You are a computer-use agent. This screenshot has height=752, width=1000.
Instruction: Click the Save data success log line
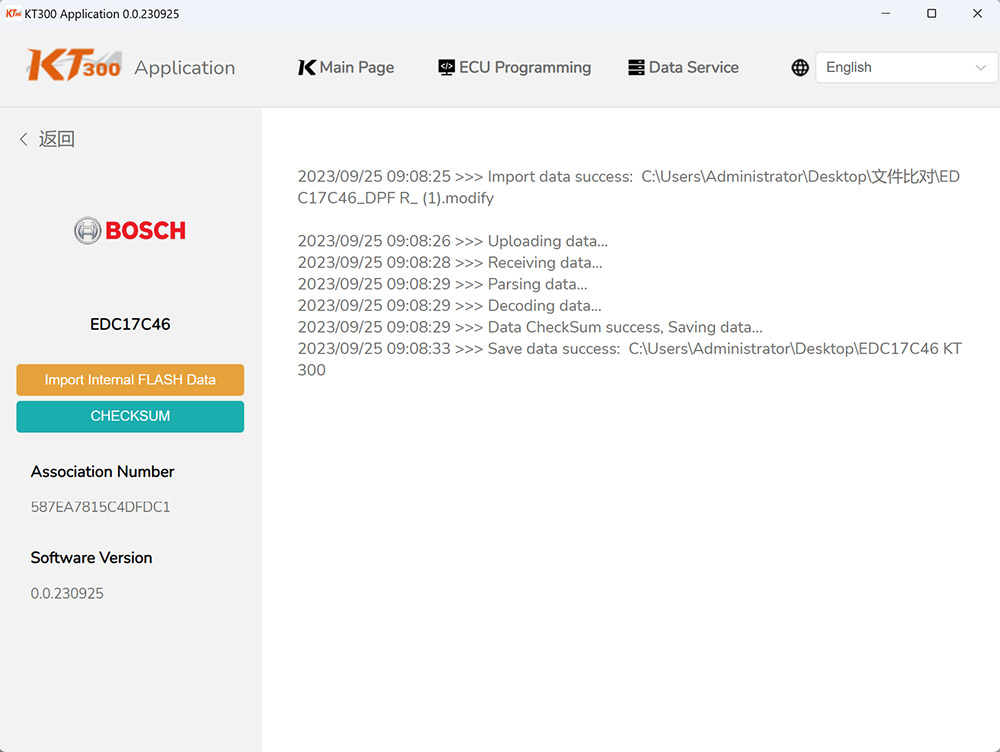[x=629, y=359]
